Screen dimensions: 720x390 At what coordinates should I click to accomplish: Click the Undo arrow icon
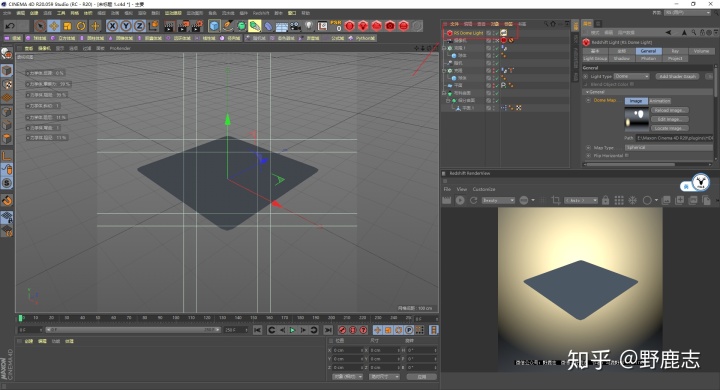click(x=10, y=26)
